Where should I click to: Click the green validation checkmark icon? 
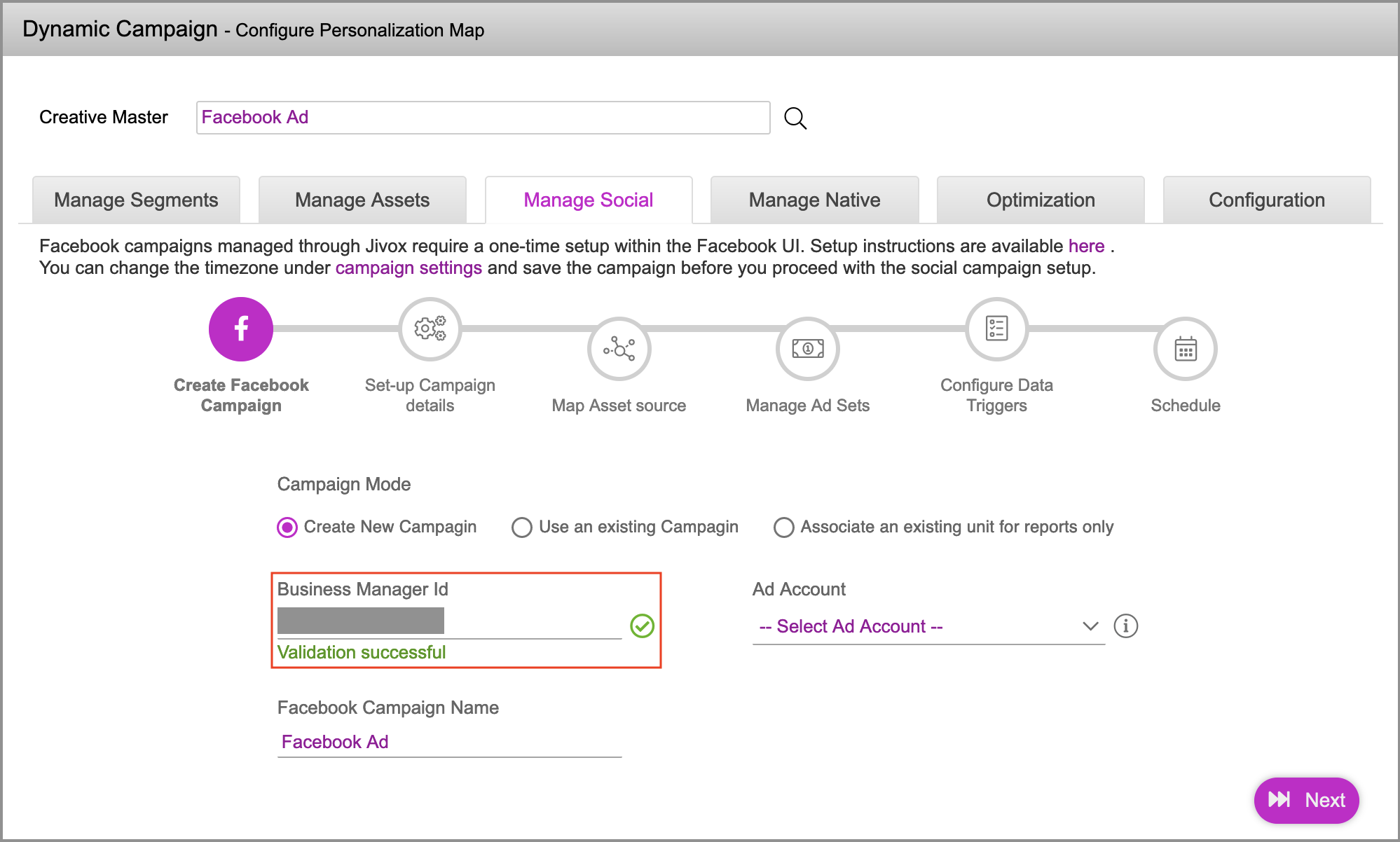click(x=642, y=626)
